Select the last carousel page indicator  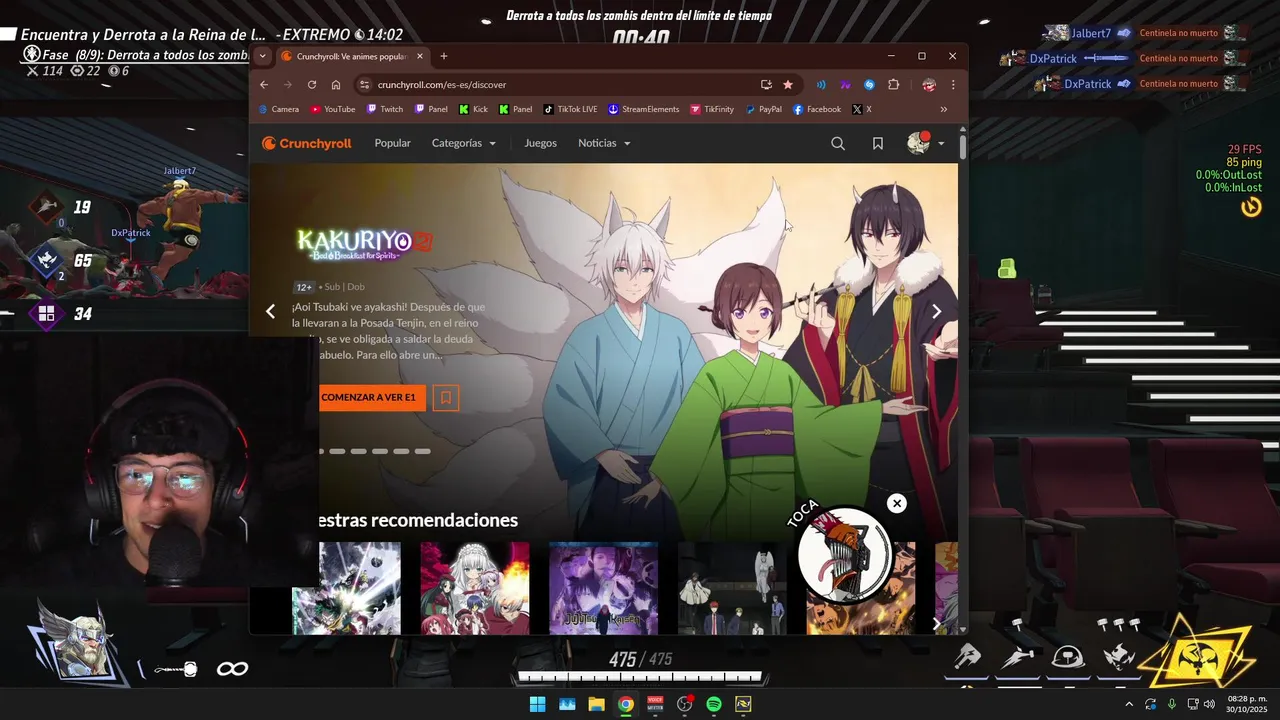tap(422, 451)
